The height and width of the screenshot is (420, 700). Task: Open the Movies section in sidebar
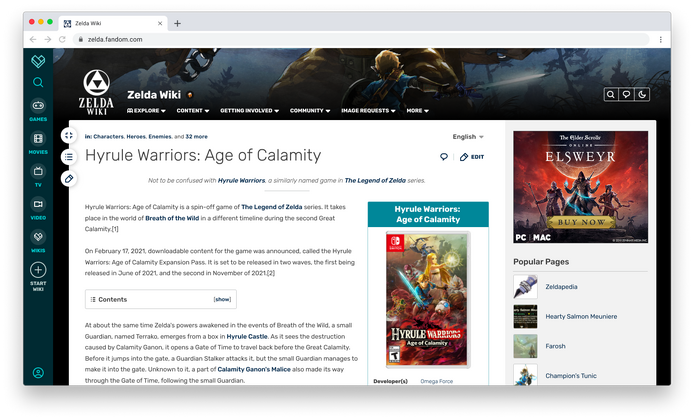[38, 143]
